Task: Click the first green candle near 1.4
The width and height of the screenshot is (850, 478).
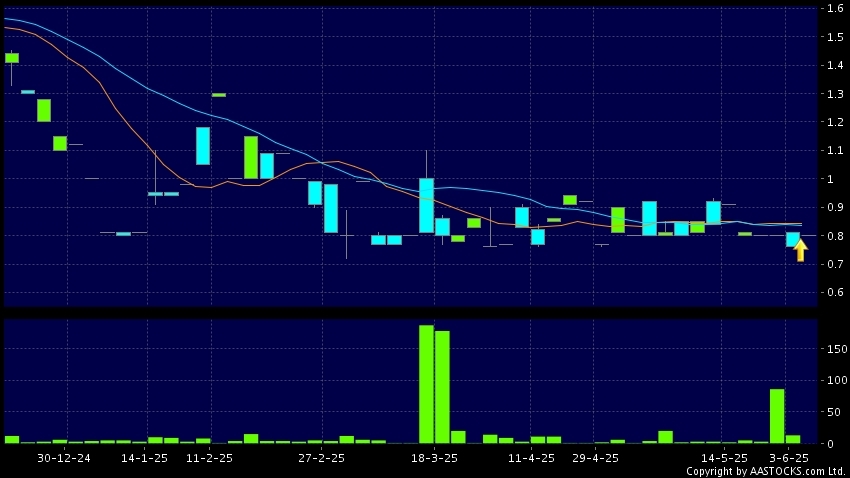Action: coord(11,58)
